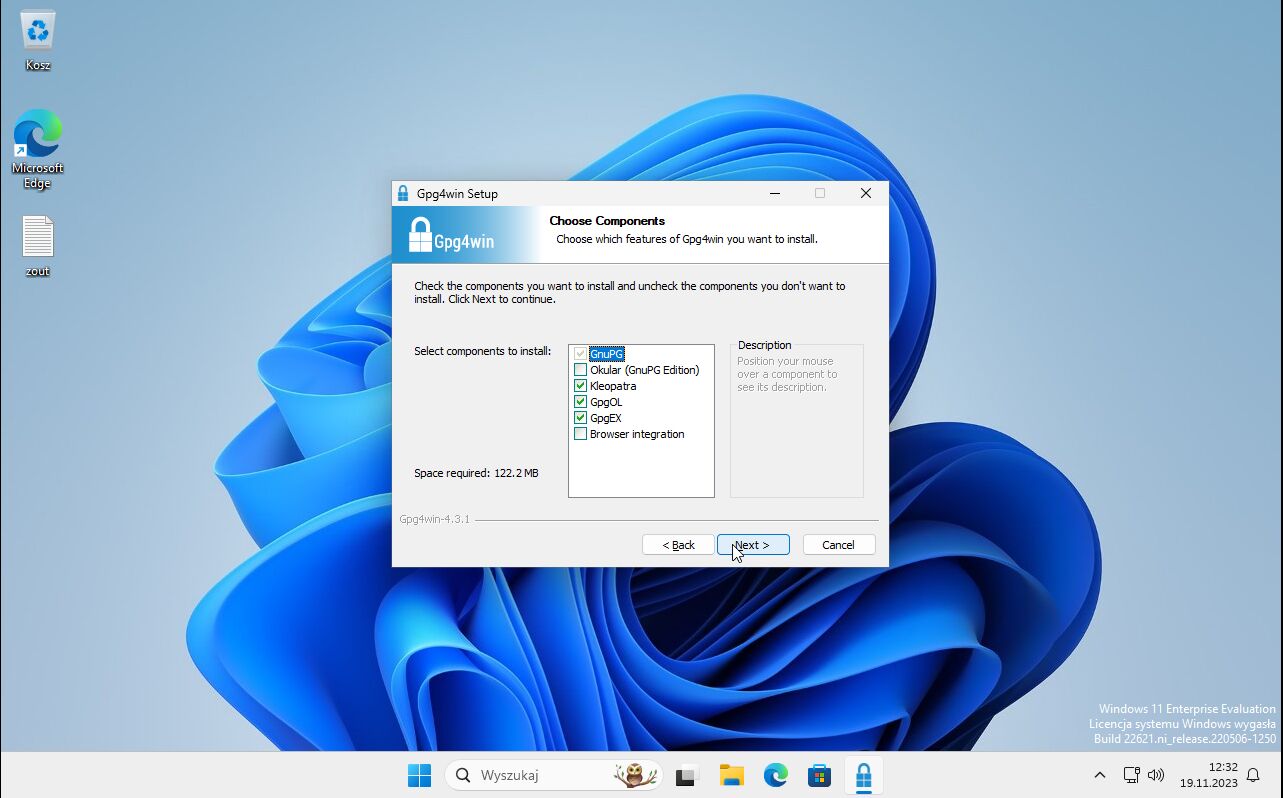
Task: Select the zout text file on desktop
Action: coord(38,238)
